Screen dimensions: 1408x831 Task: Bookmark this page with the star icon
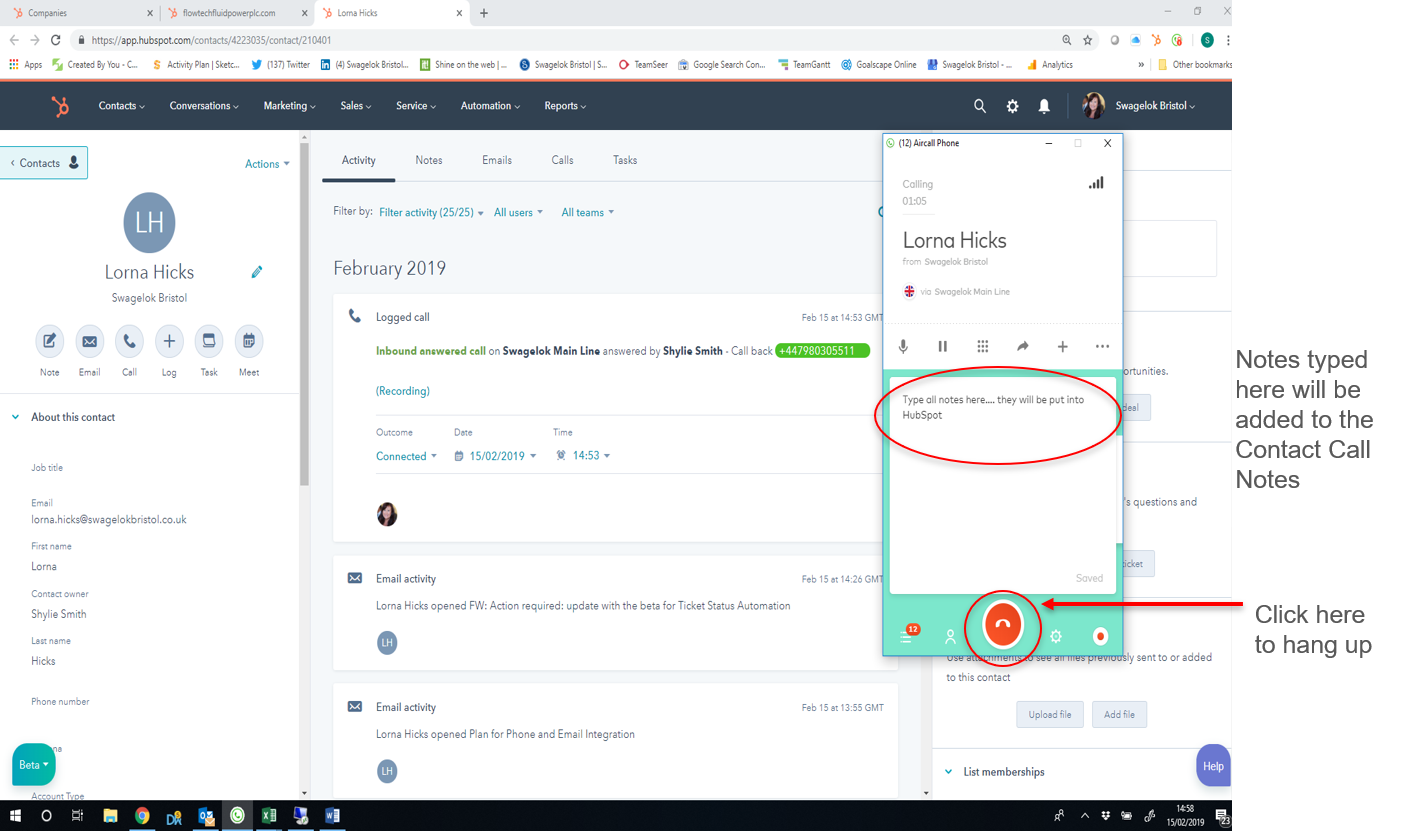point(1087,40)
